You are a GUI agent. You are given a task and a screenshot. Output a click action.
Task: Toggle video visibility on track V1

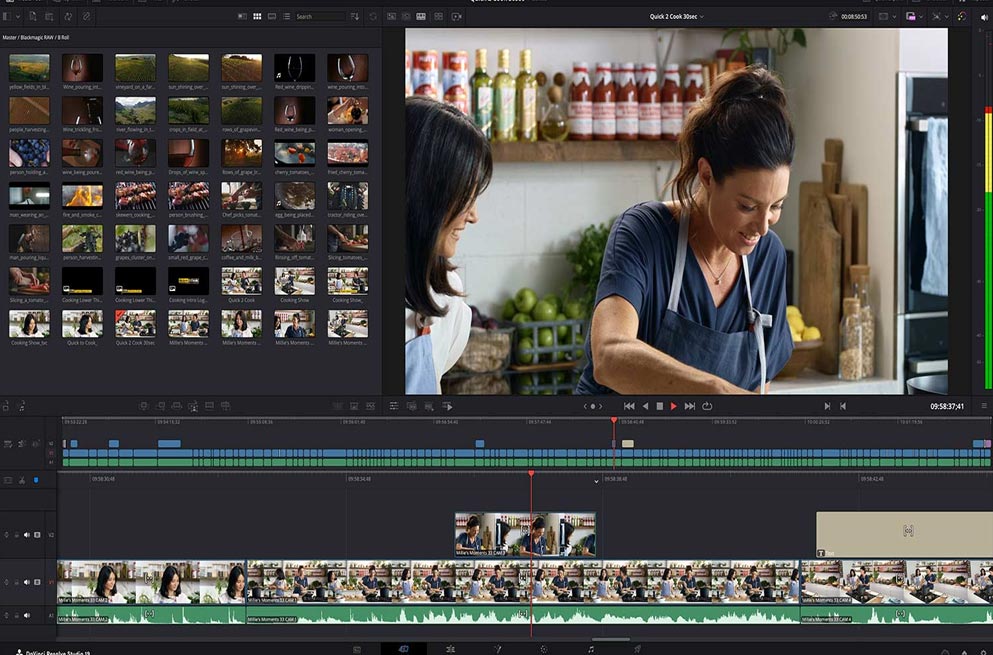coord(37,582)
